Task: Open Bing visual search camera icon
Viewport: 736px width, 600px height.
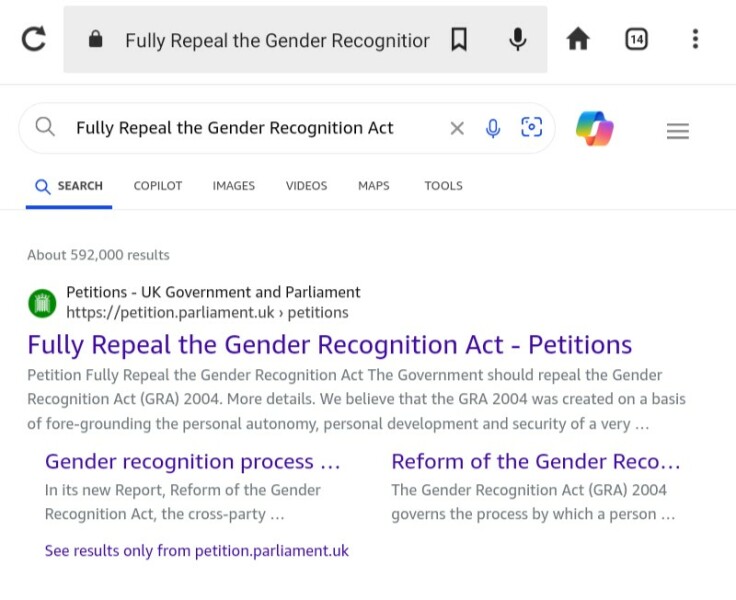Action: [531, 128]
